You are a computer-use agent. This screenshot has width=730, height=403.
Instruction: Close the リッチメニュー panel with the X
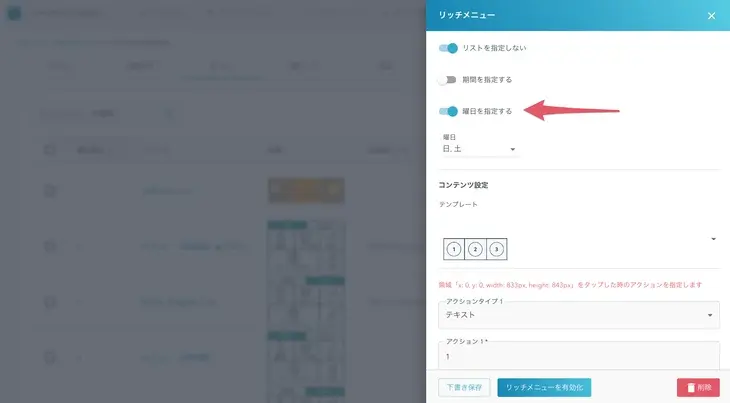coord(711,16)
